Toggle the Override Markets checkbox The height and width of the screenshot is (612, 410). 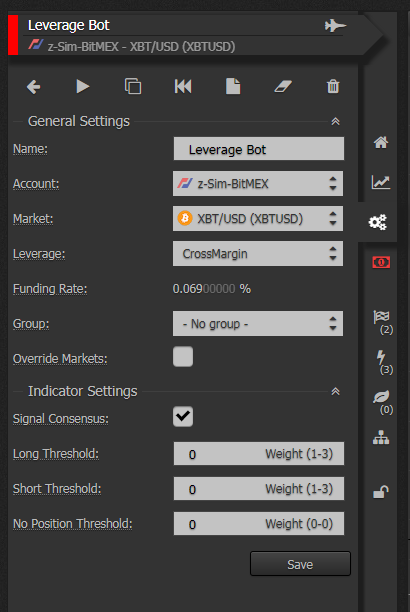pyautogui.click(x=183, y=356)
